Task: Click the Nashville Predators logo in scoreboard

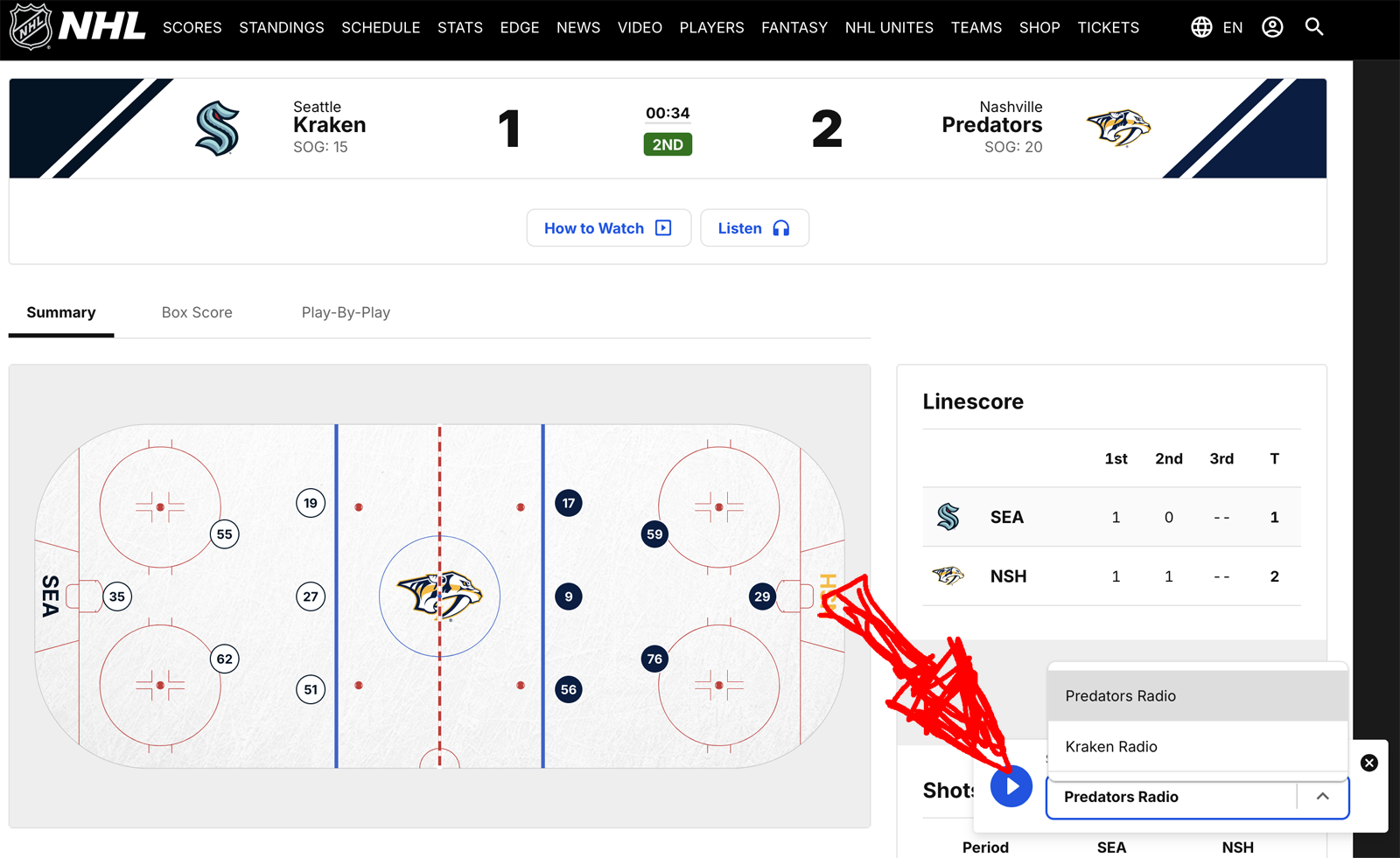Action: coord(1118,129)
